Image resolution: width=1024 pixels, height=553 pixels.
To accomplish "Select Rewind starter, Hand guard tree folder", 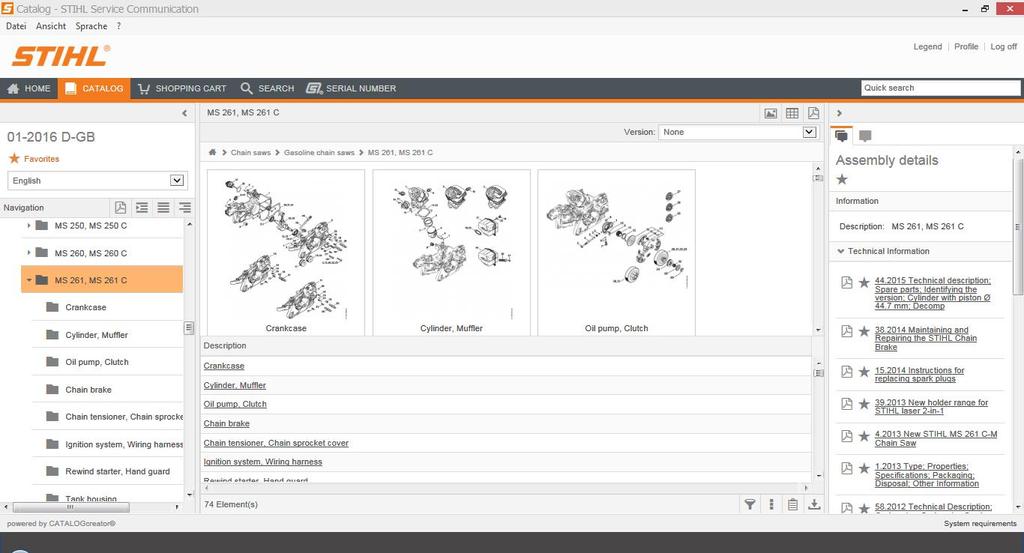I will coord(117,471).
